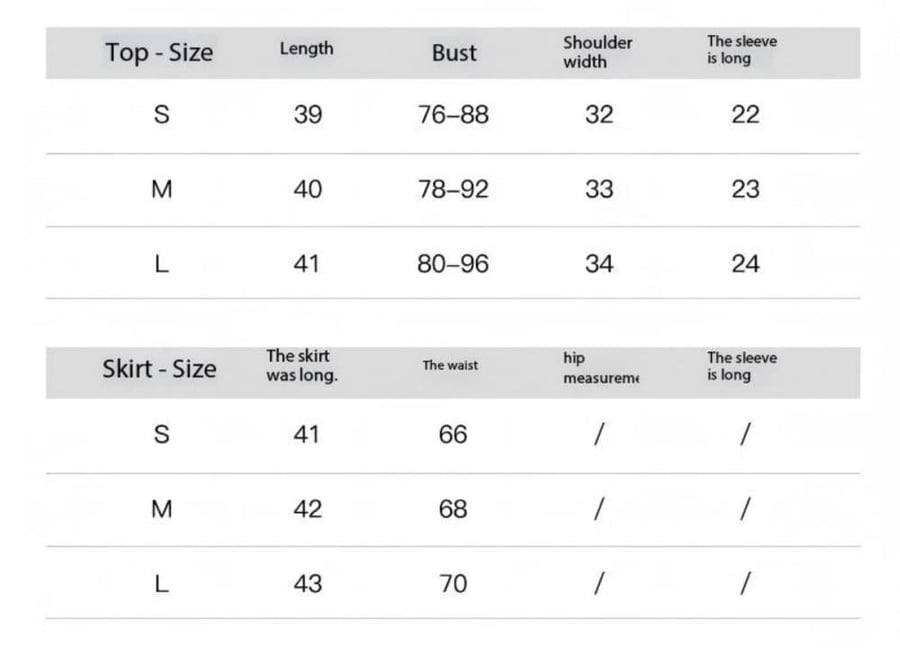Image resolution: width=900 pixels, height=648 pixels.
Task: Click the Top - Size header
Action: pyautogui.click(x=160, y=53)
